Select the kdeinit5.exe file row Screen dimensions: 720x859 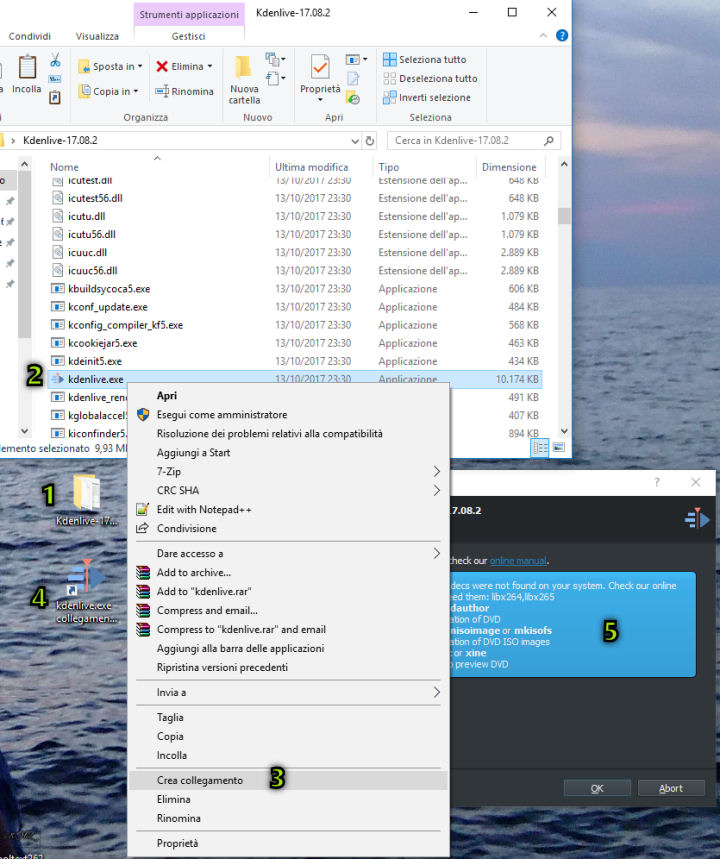click(x=295, y=361)
